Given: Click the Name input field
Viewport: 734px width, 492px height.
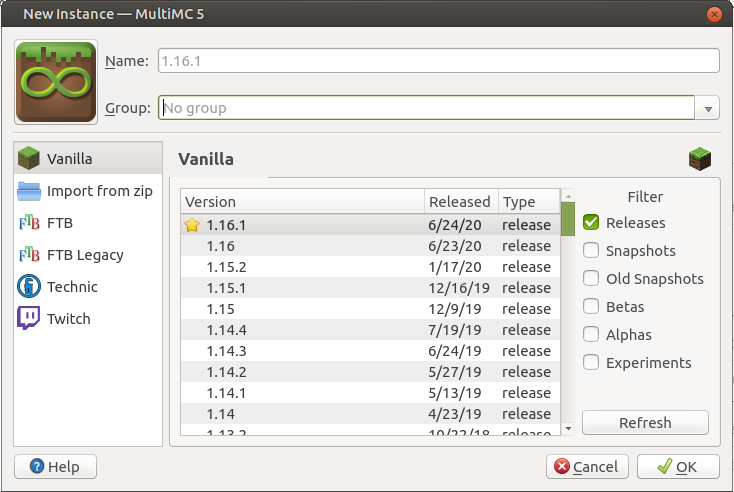Looking at the screenshot, I should [x=439, y=61].
